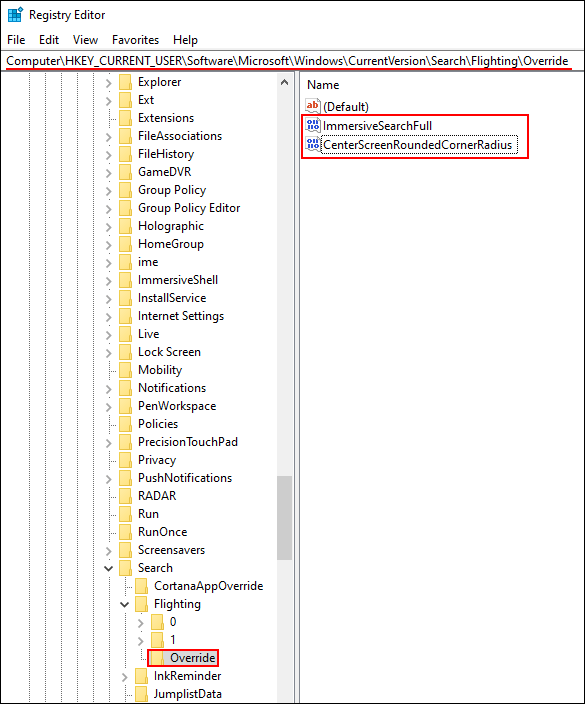Click the Registry Editor title bar icon
This screenshot has width=585, height=704.
15,15
